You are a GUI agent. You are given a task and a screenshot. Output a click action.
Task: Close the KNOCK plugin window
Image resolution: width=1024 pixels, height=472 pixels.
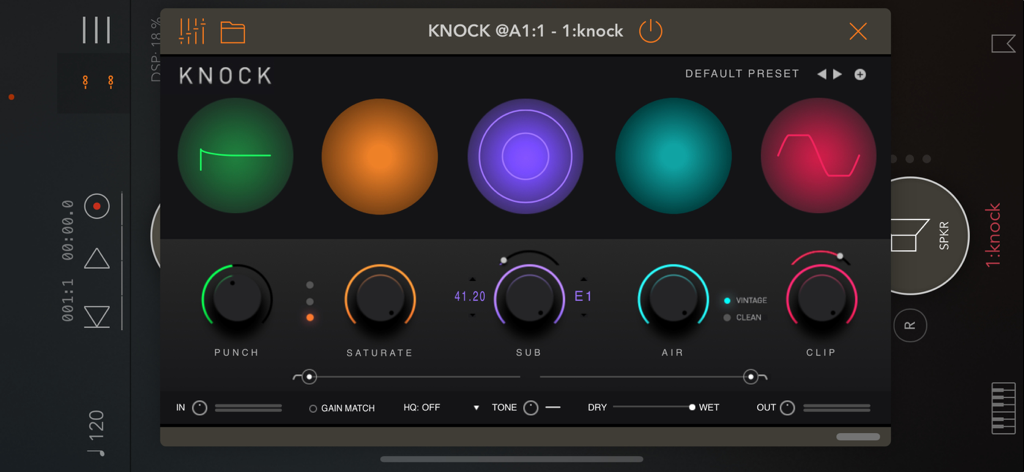pyautogui.click(x=857, y=31)
